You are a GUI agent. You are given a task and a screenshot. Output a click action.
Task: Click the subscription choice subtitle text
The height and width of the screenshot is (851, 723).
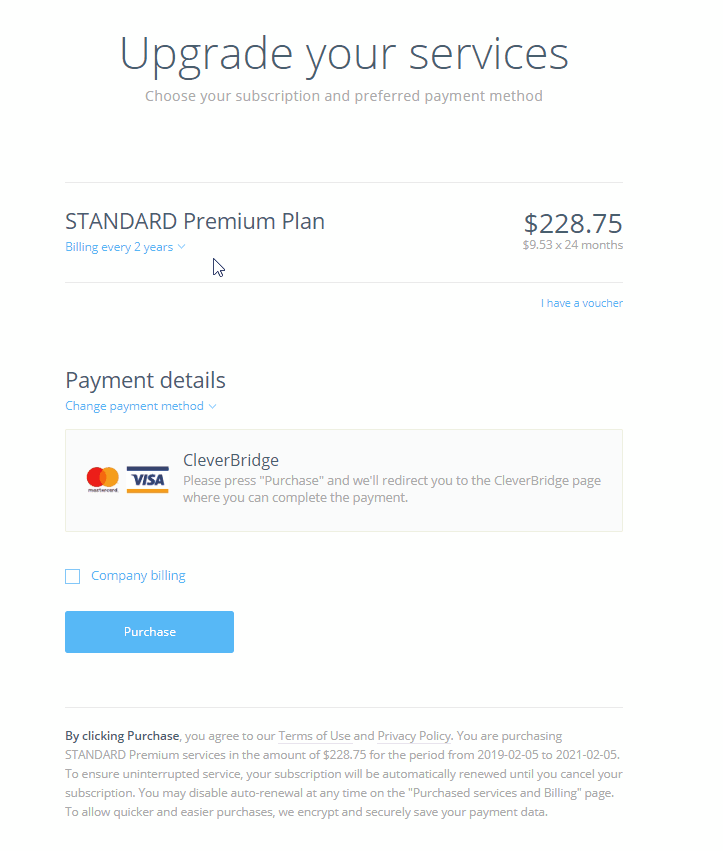coord(344,95)
